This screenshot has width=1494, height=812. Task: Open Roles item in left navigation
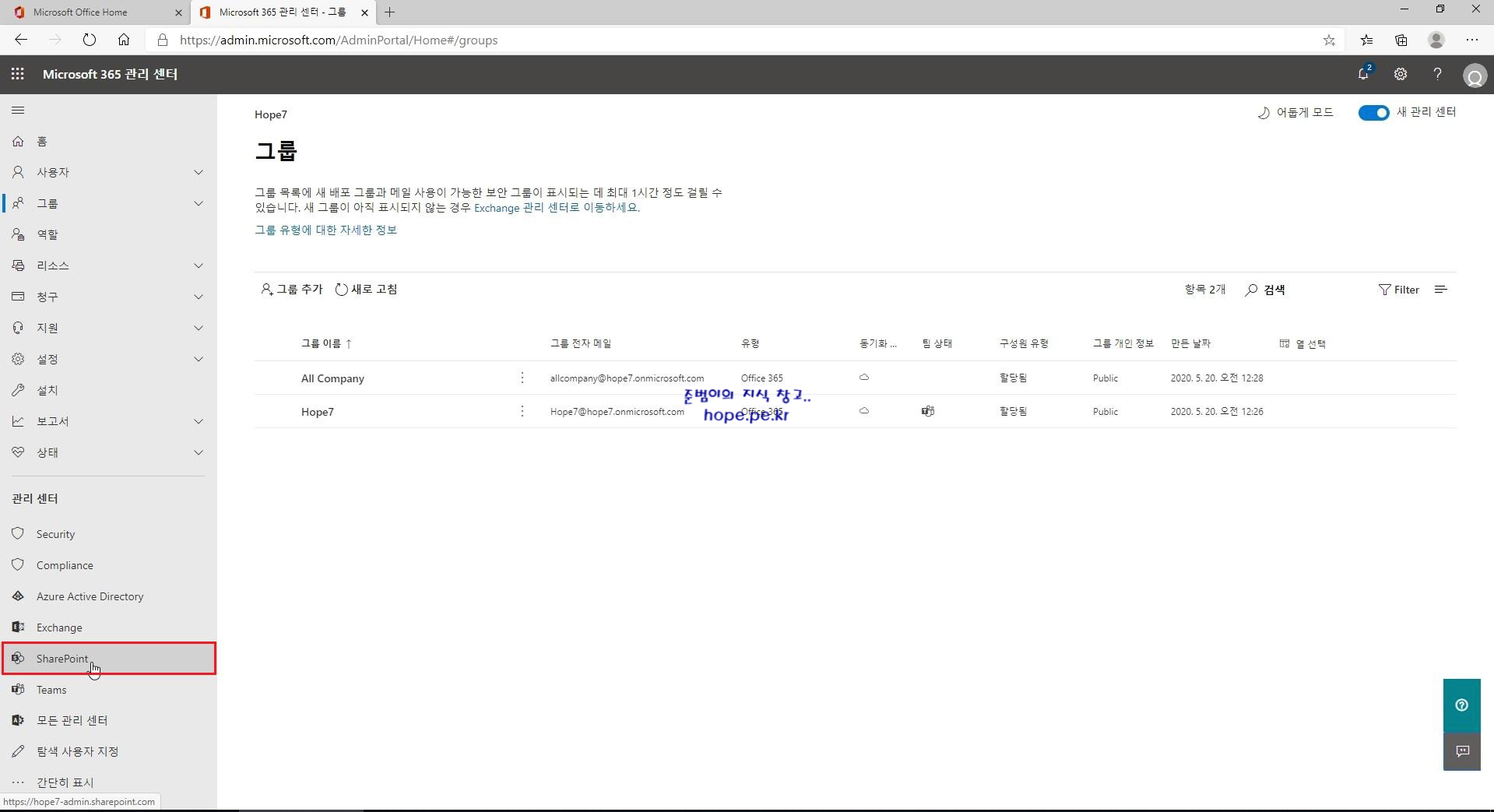pyautogui.click(x=108, y=234)
